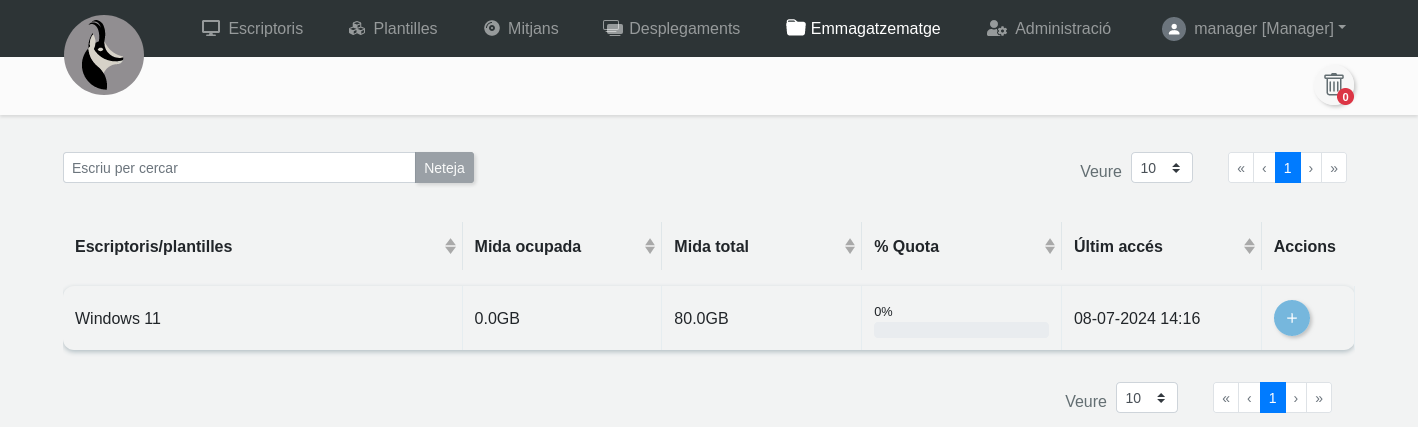Navigate to Mitjans
The width and height of the screenshot is (1418, 427).
tap(520, 28)
